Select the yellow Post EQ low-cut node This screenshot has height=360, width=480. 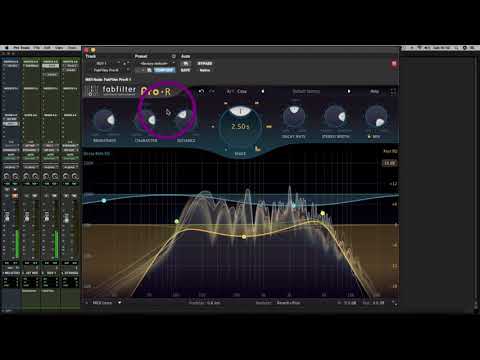point(177,221)
